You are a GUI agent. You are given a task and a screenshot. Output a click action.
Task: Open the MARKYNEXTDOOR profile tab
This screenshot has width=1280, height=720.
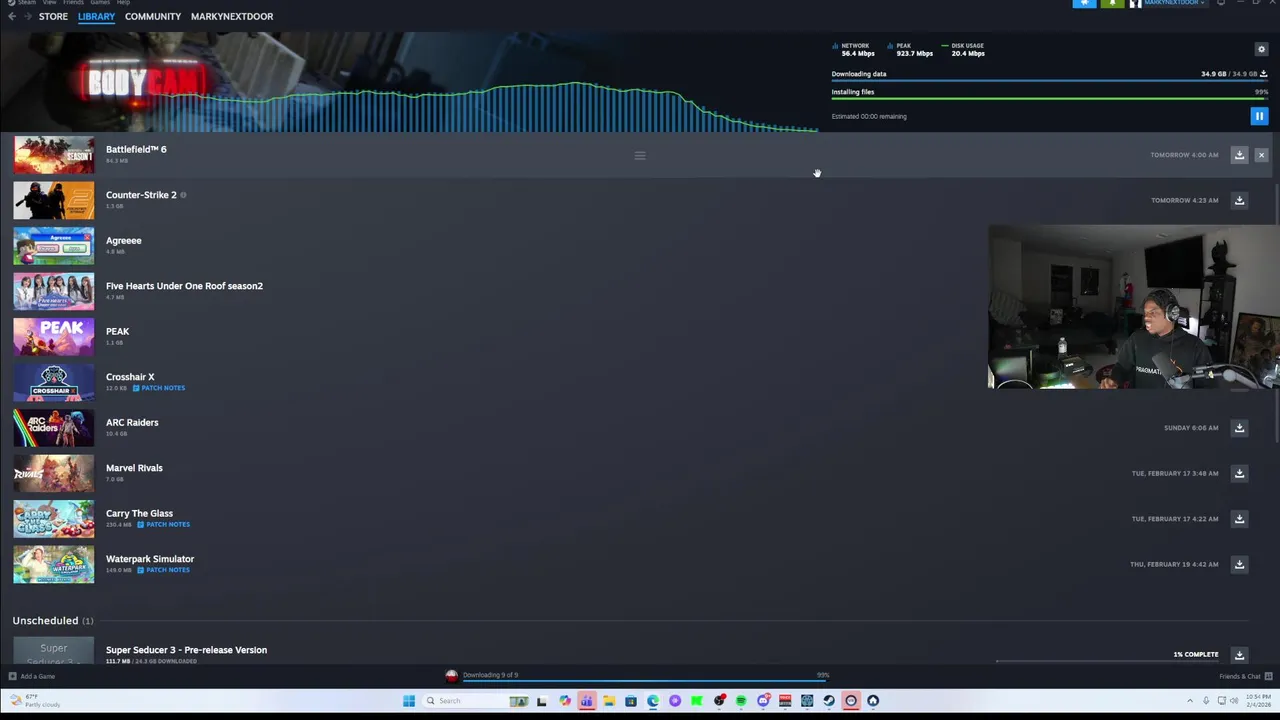pos(232,17)
